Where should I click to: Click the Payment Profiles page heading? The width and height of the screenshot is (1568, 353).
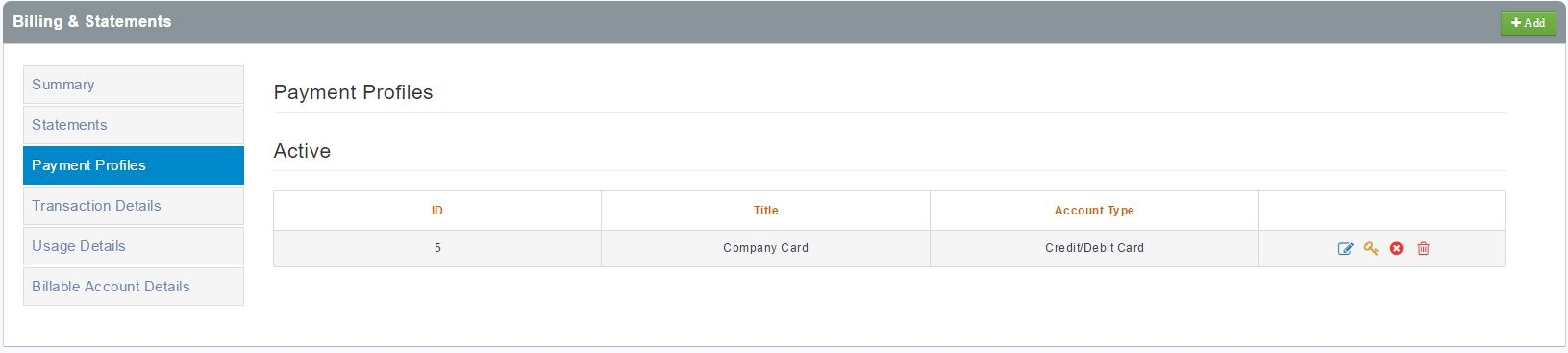tap(353, 92)
